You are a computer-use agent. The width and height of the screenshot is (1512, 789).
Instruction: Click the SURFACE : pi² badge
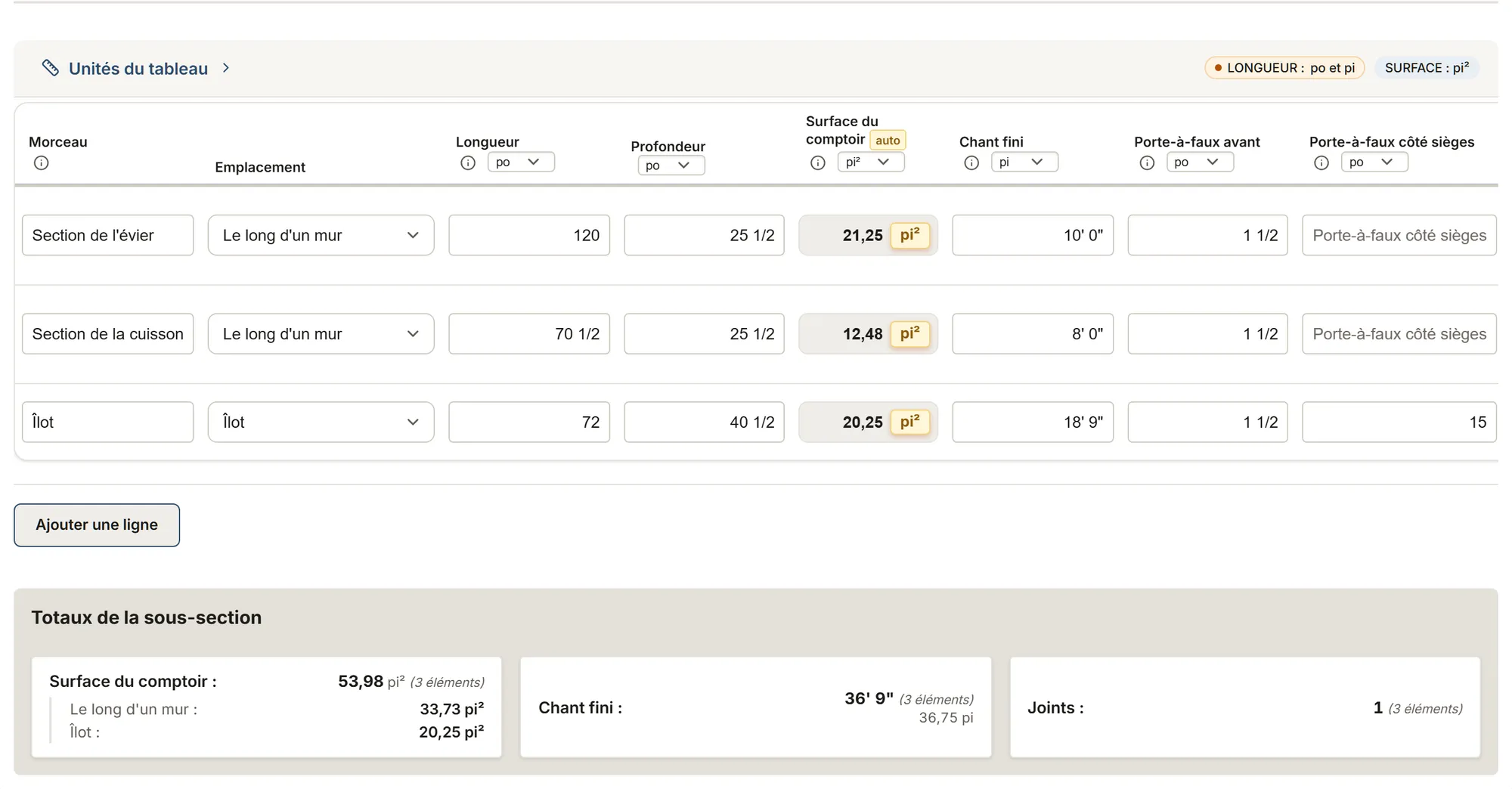(x=1427, y=68)
